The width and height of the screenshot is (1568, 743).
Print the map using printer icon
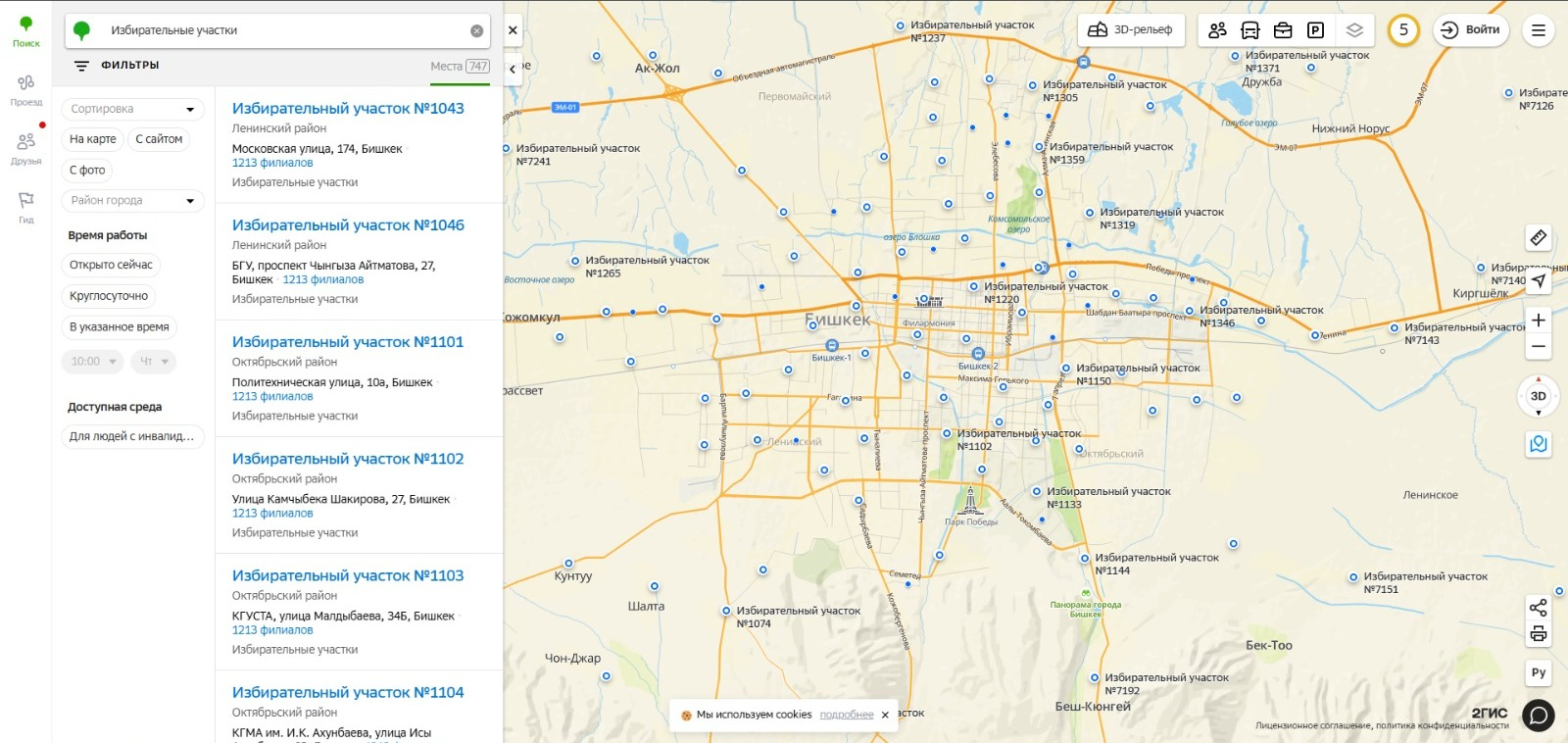1538,634
